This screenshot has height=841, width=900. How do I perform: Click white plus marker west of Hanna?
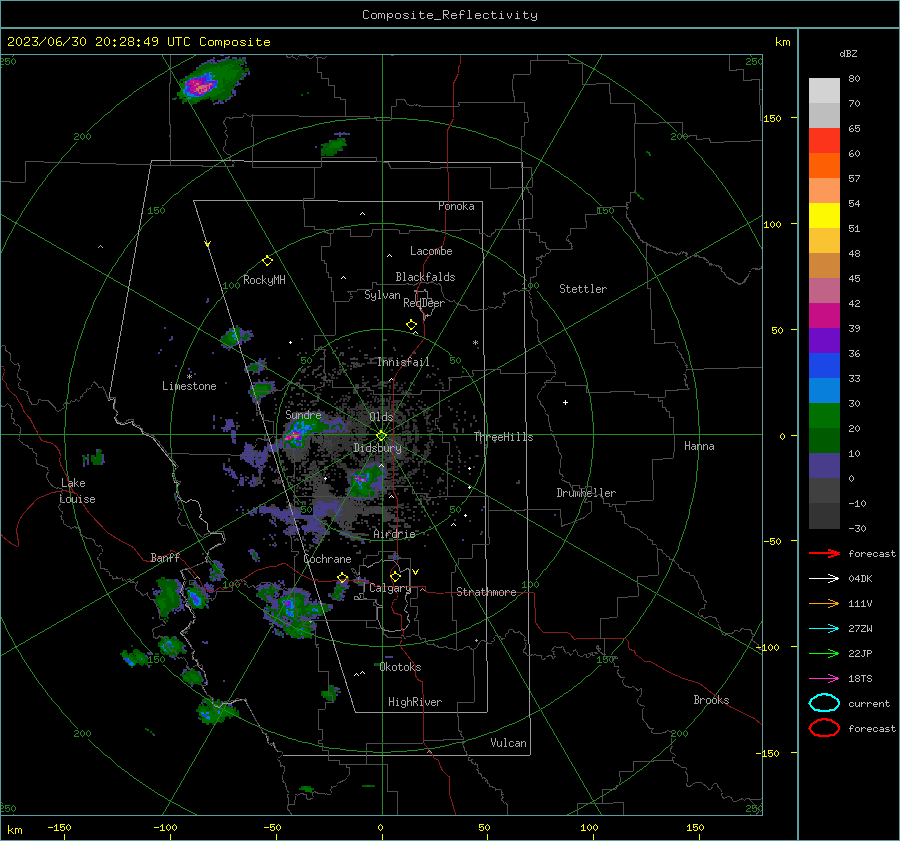565,402
